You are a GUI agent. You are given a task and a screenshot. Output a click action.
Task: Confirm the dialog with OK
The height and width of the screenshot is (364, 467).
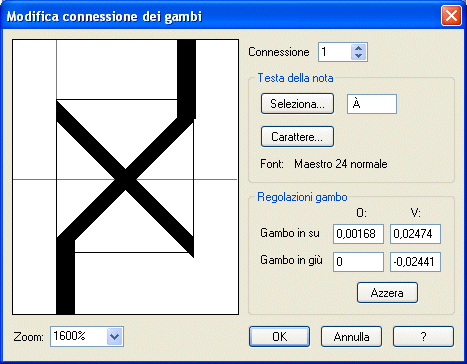[279, 336]
